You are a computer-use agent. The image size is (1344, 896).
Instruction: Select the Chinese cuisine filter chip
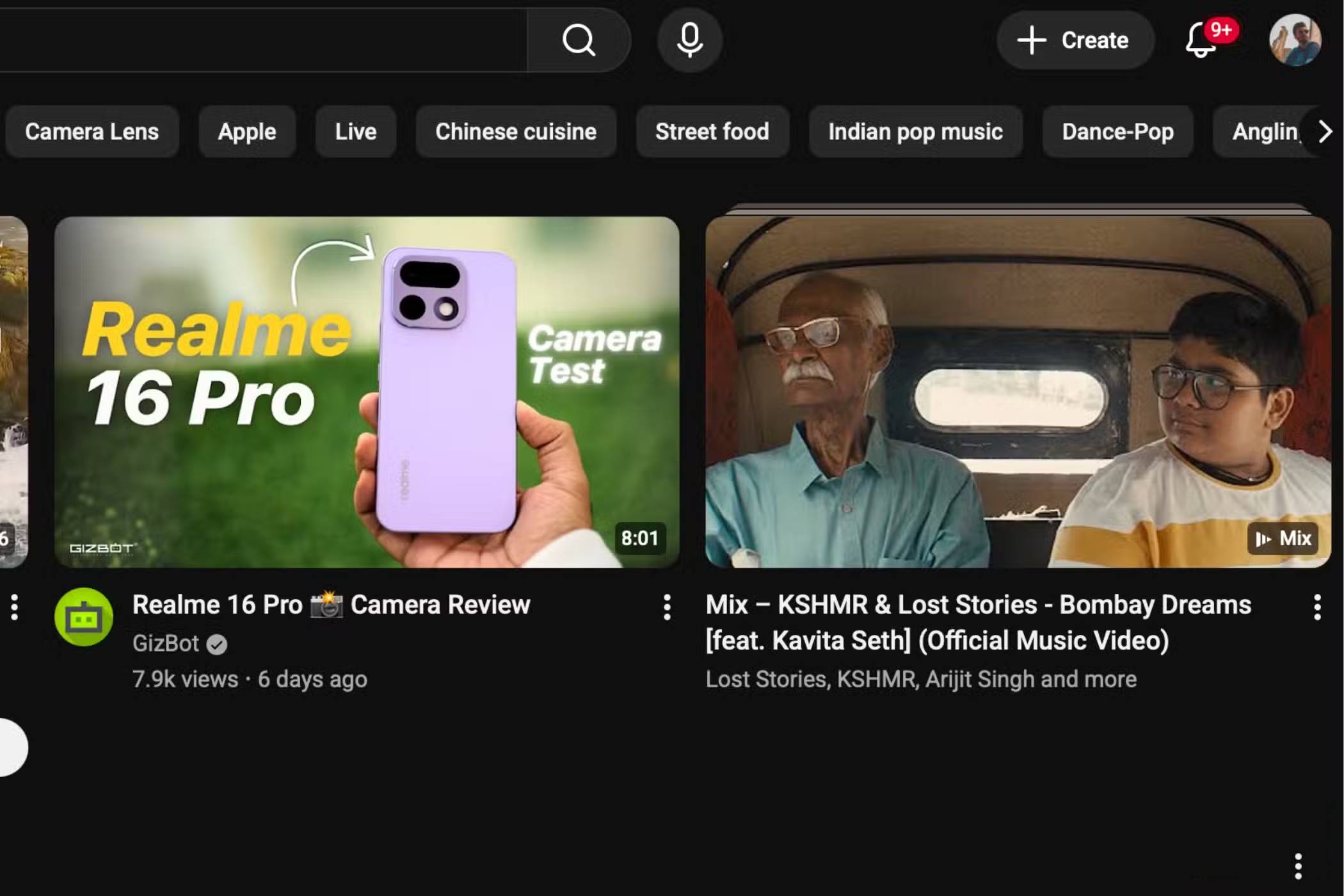[516, 132]
